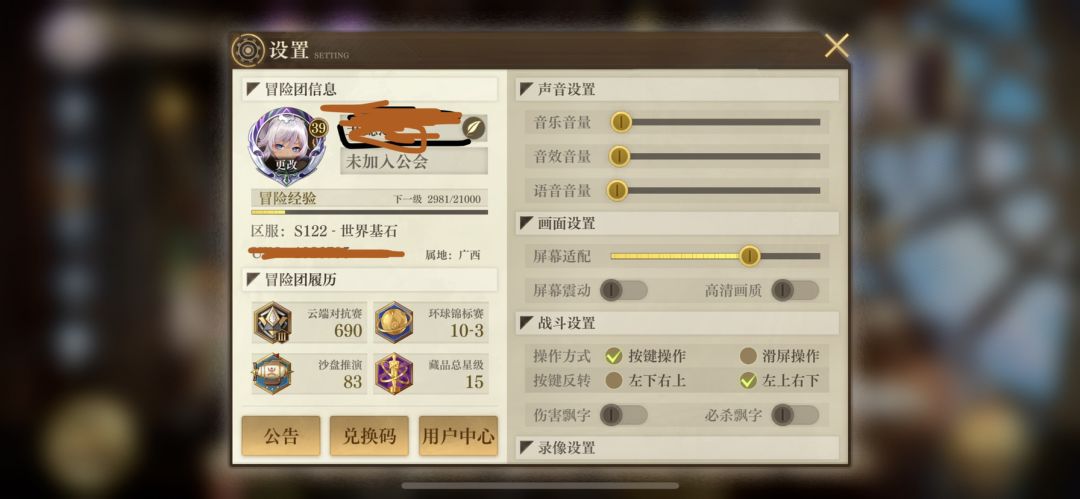
Task: Close the settings panel with X
Action: point(837,45)
